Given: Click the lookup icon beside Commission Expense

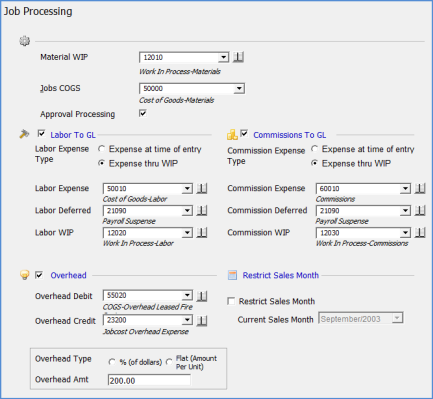Looking at the screenshot, I should tap(420, 188).
